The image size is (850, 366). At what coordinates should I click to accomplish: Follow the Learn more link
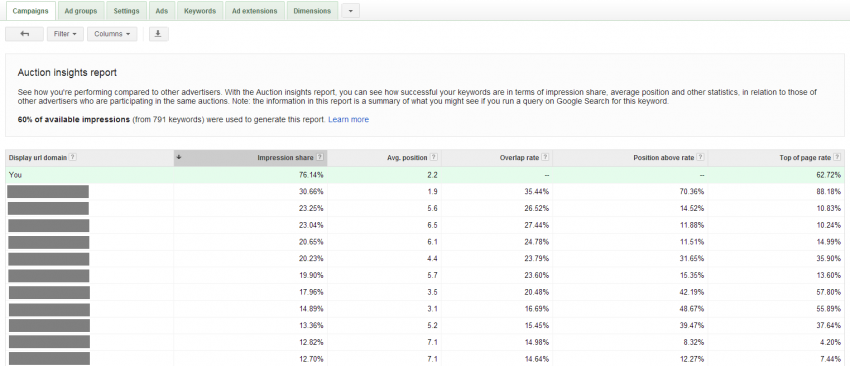349,119
